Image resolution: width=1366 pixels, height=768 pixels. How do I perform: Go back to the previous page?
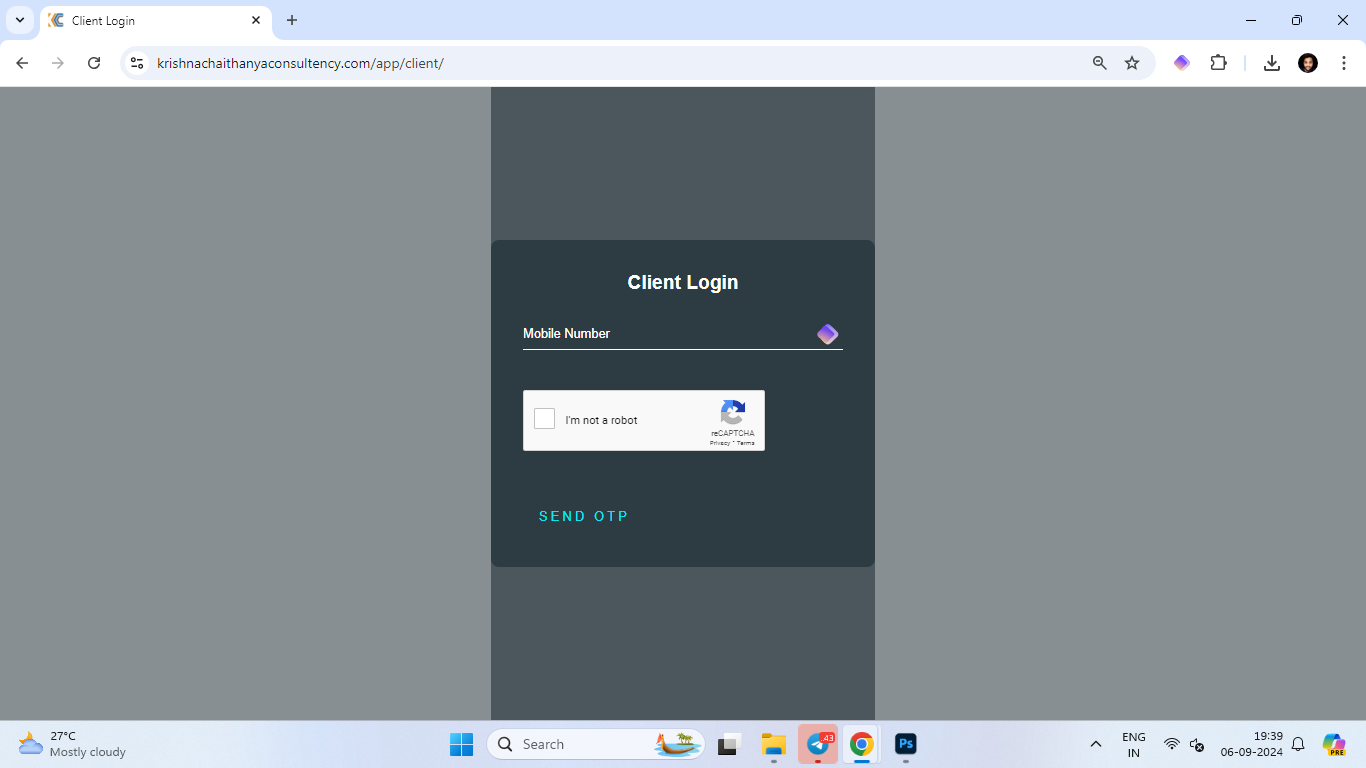point(22,63)
